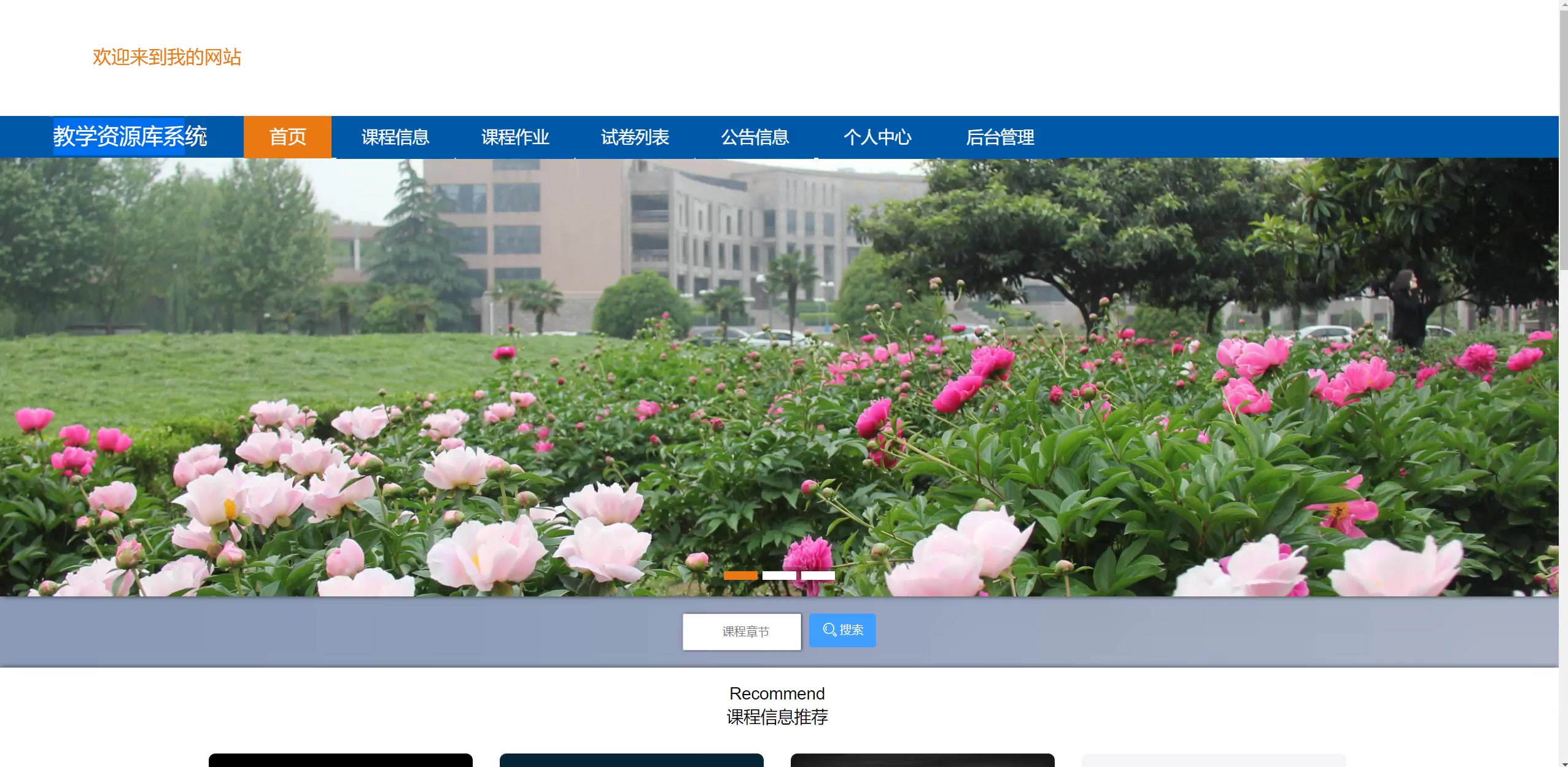Image resolution: width=1568 pixels, height=767 pixels.
Task: Select the first orange carousel indicator
Action: coord(740,576)
